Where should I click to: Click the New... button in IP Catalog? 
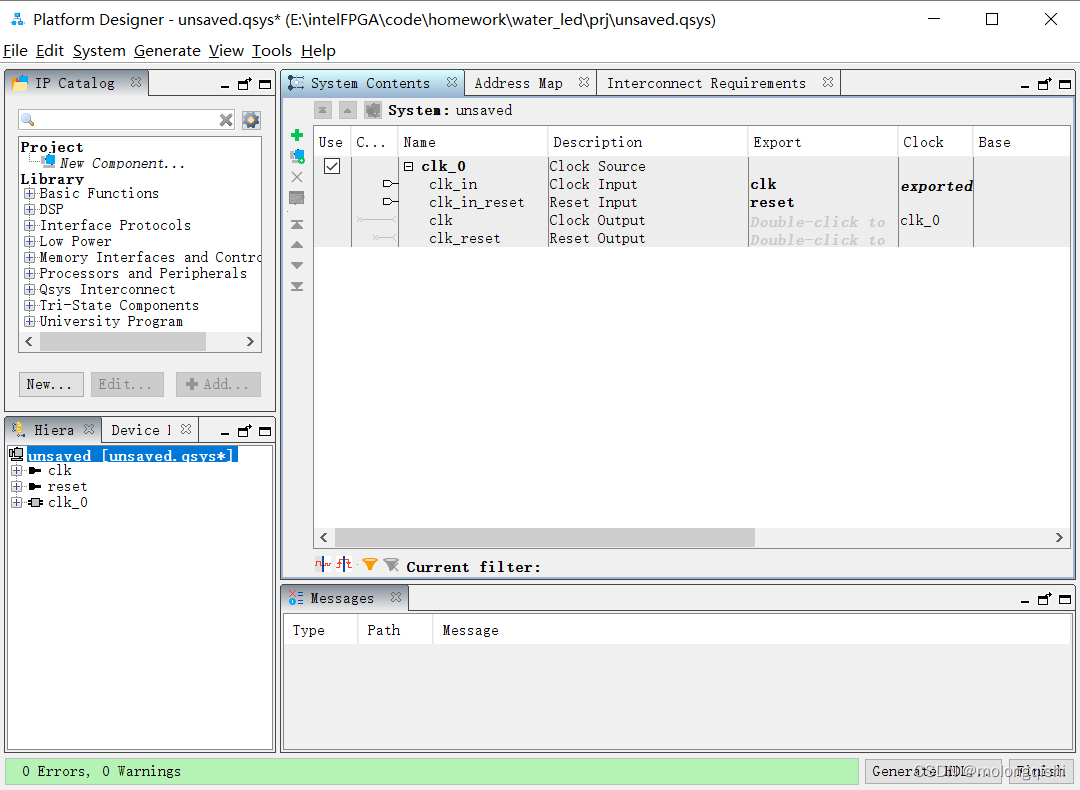[x=51, y=384]
